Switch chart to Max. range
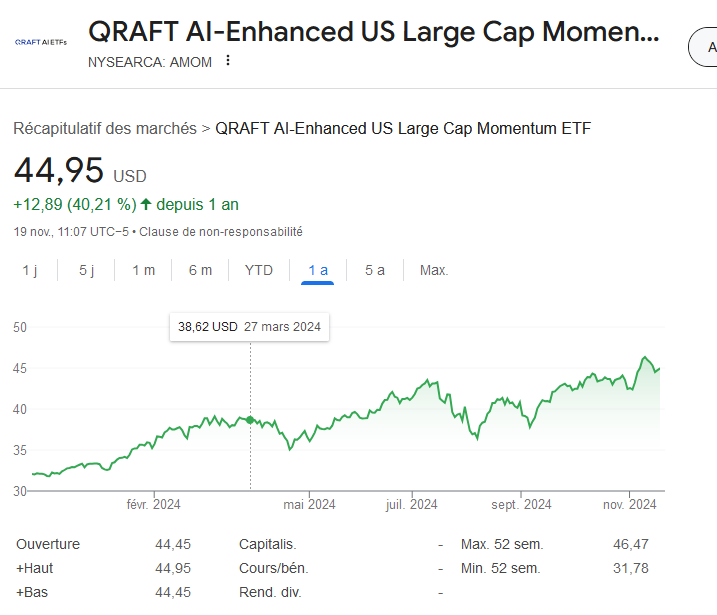The width and height of the screenshot is (717, 615). [434, 270]
